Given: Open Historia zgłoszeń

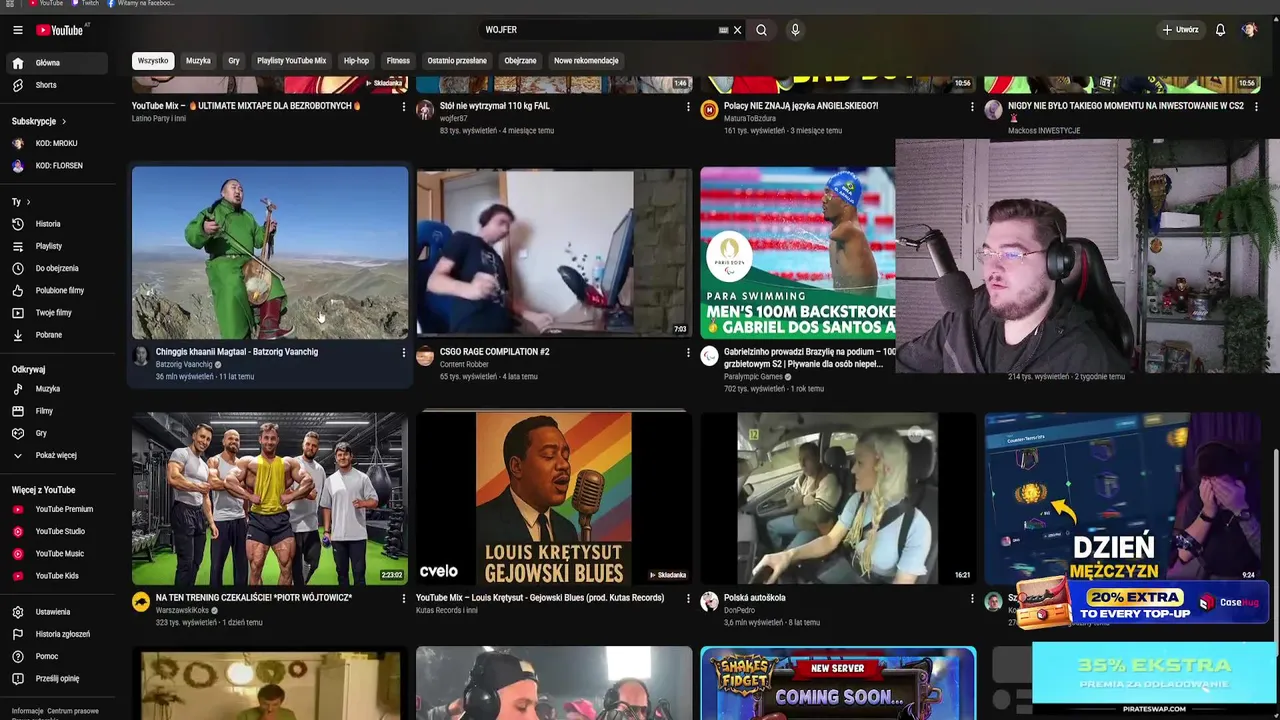Looking at the screenshot, I should 56,634.
